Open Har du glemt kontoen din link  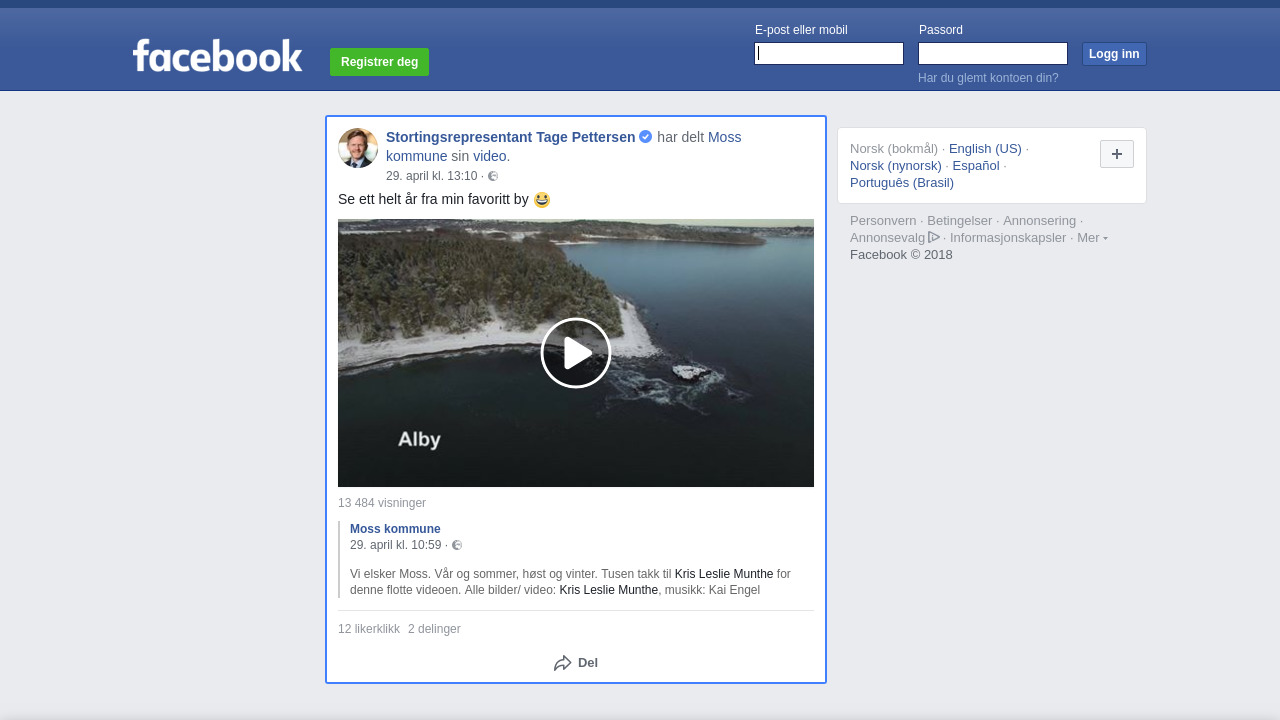pos(988,78)
